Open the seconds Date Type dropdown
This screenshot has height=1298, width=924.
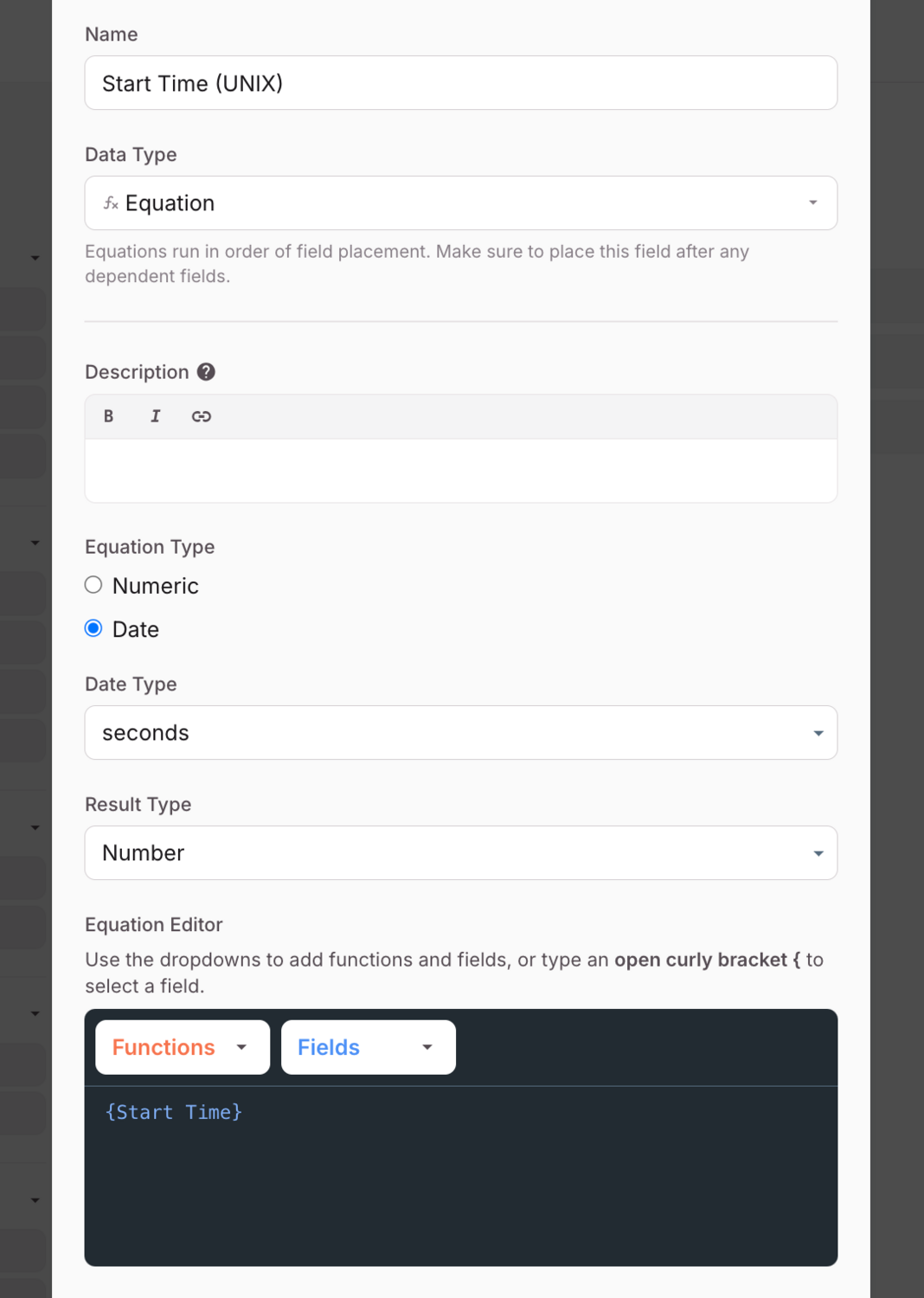pyautogui.click(x=461, y=733)
